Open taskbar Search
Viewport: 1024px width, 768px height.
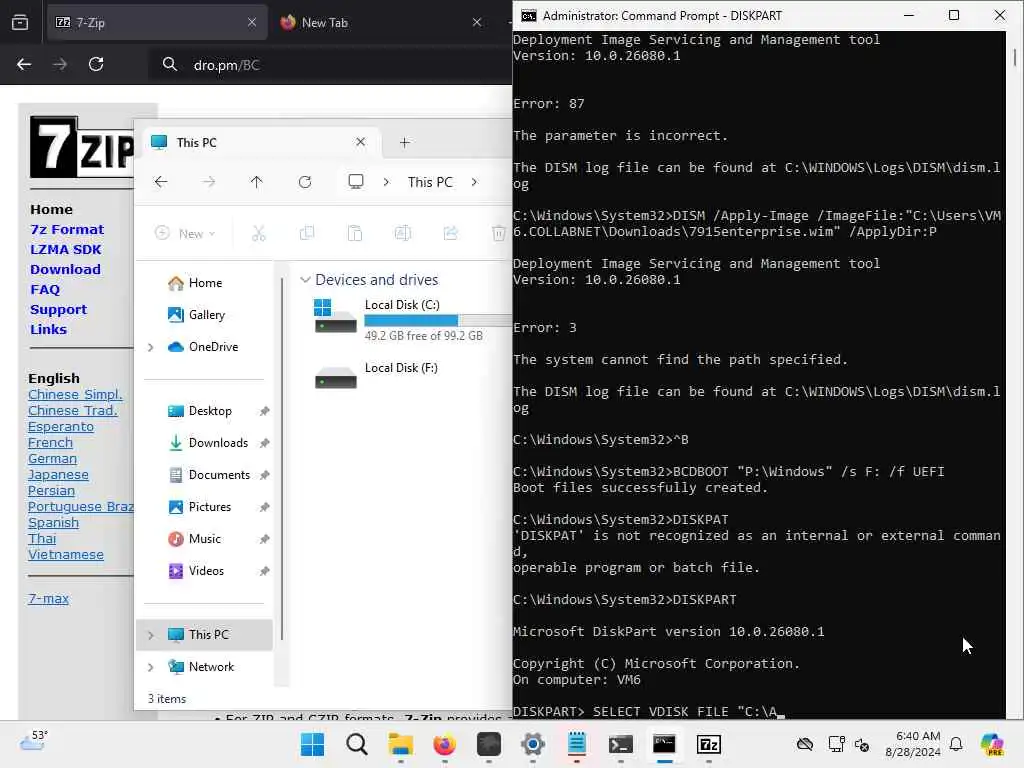pos(357,744)
